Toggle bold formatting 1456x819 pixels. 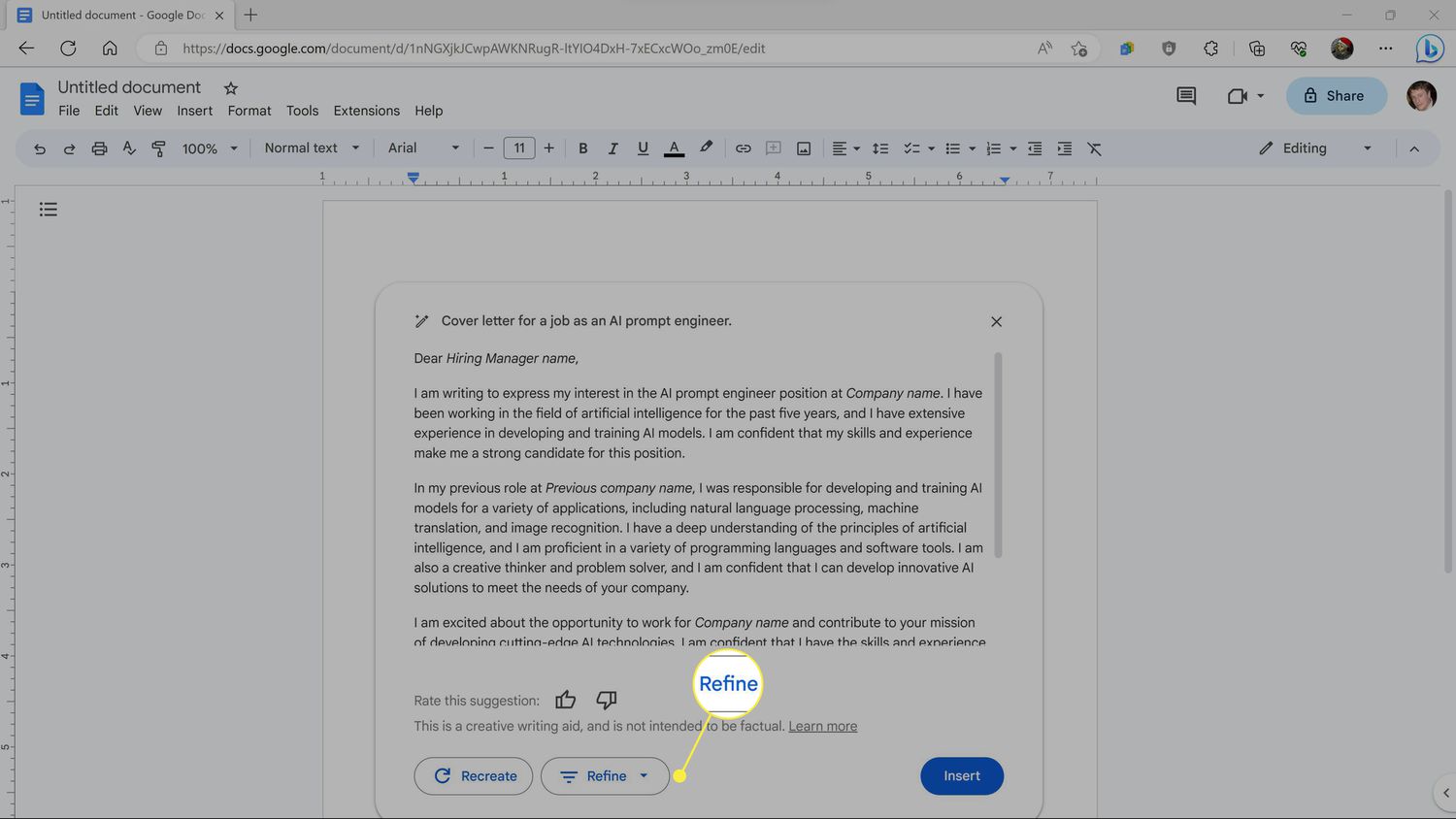pos(582,148)
